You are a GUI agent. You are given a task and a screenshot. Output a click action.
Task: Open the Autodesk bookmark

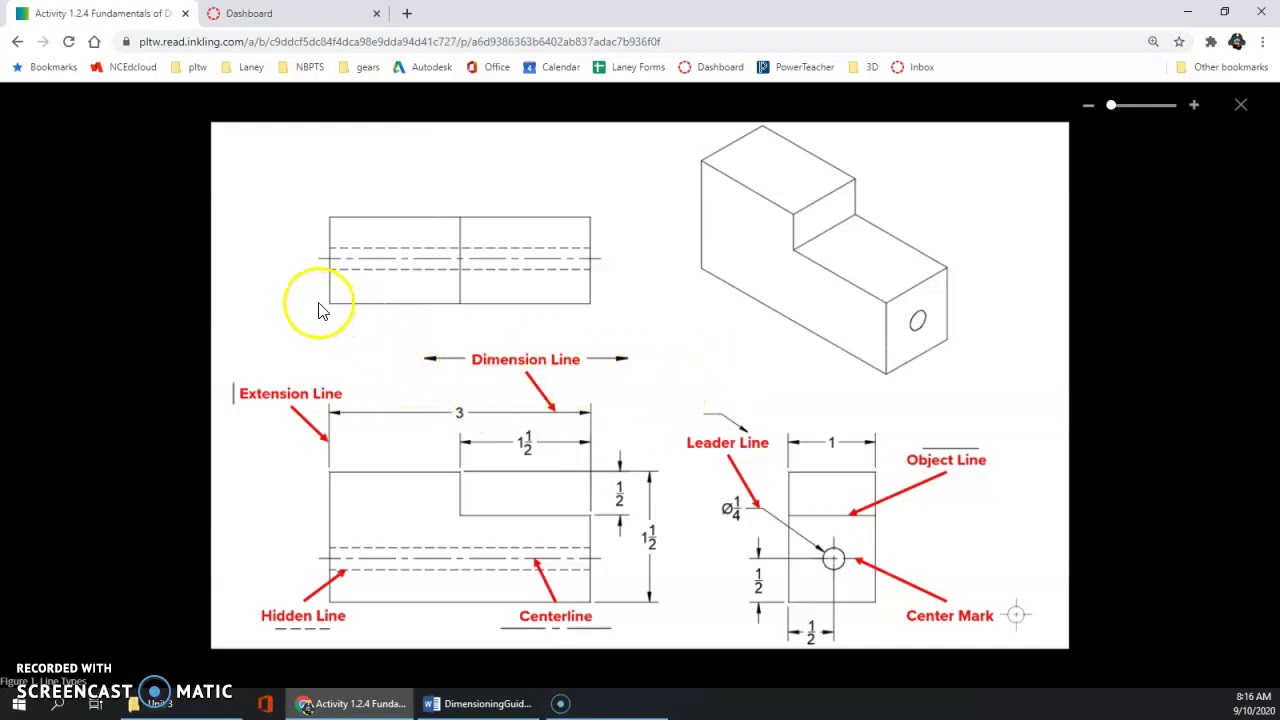click(x=422, y=67)
